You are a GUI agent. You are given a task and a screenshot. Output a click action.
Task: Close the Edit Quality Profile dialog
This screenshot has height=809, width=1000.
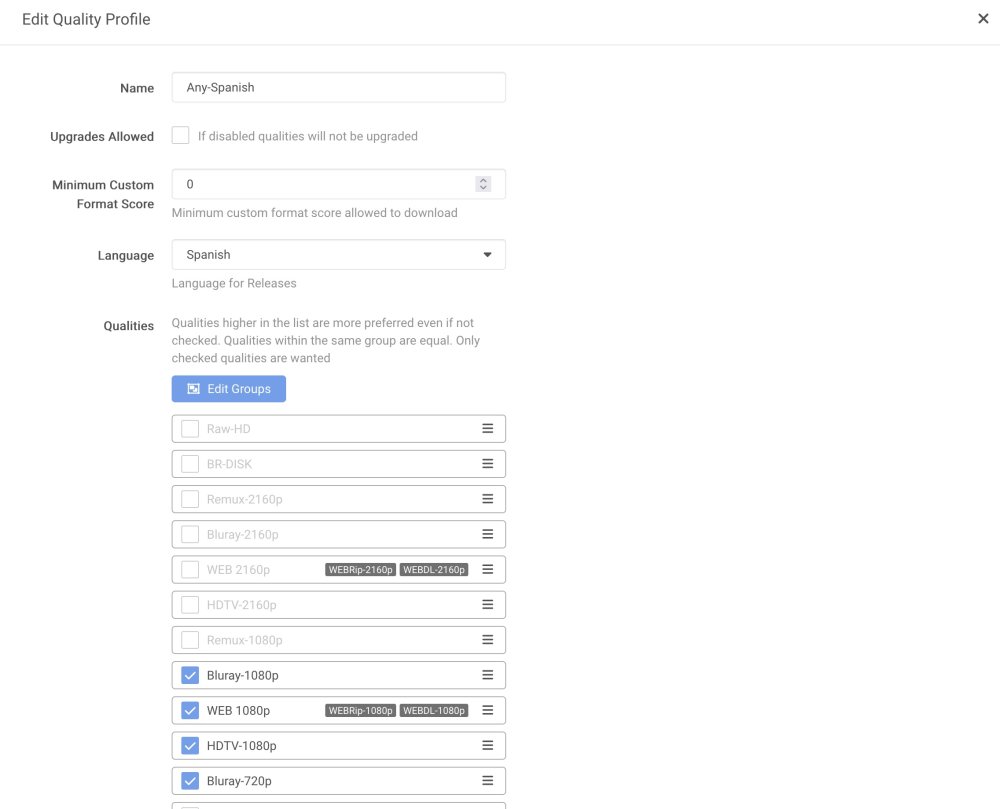coord(983,18)
